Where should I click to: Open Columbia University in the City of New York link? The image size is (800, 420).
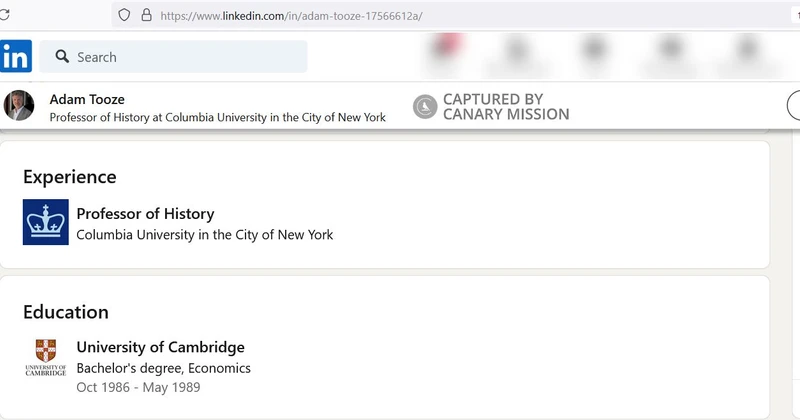click(x=205, y=234)
